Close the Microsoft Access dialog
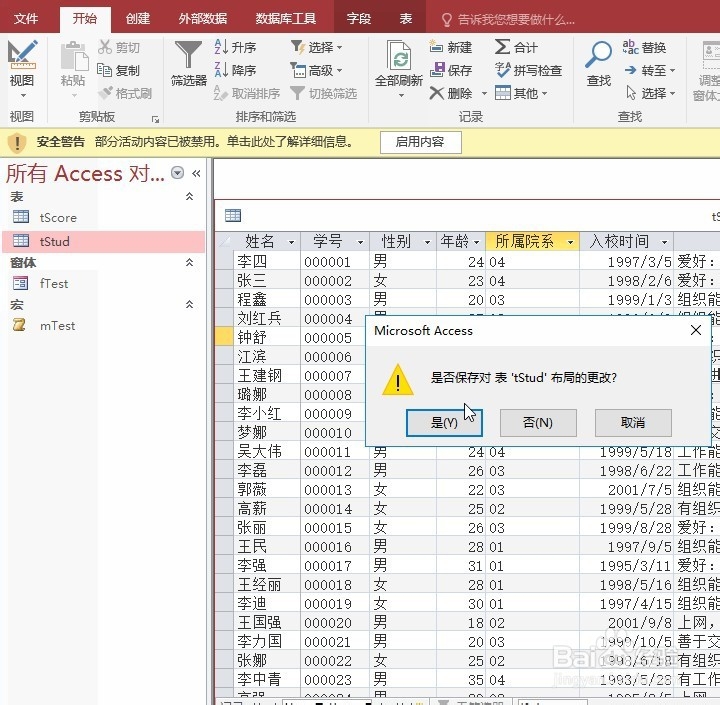The height and width of the screenshot is (705, 720). pos(696,330)
